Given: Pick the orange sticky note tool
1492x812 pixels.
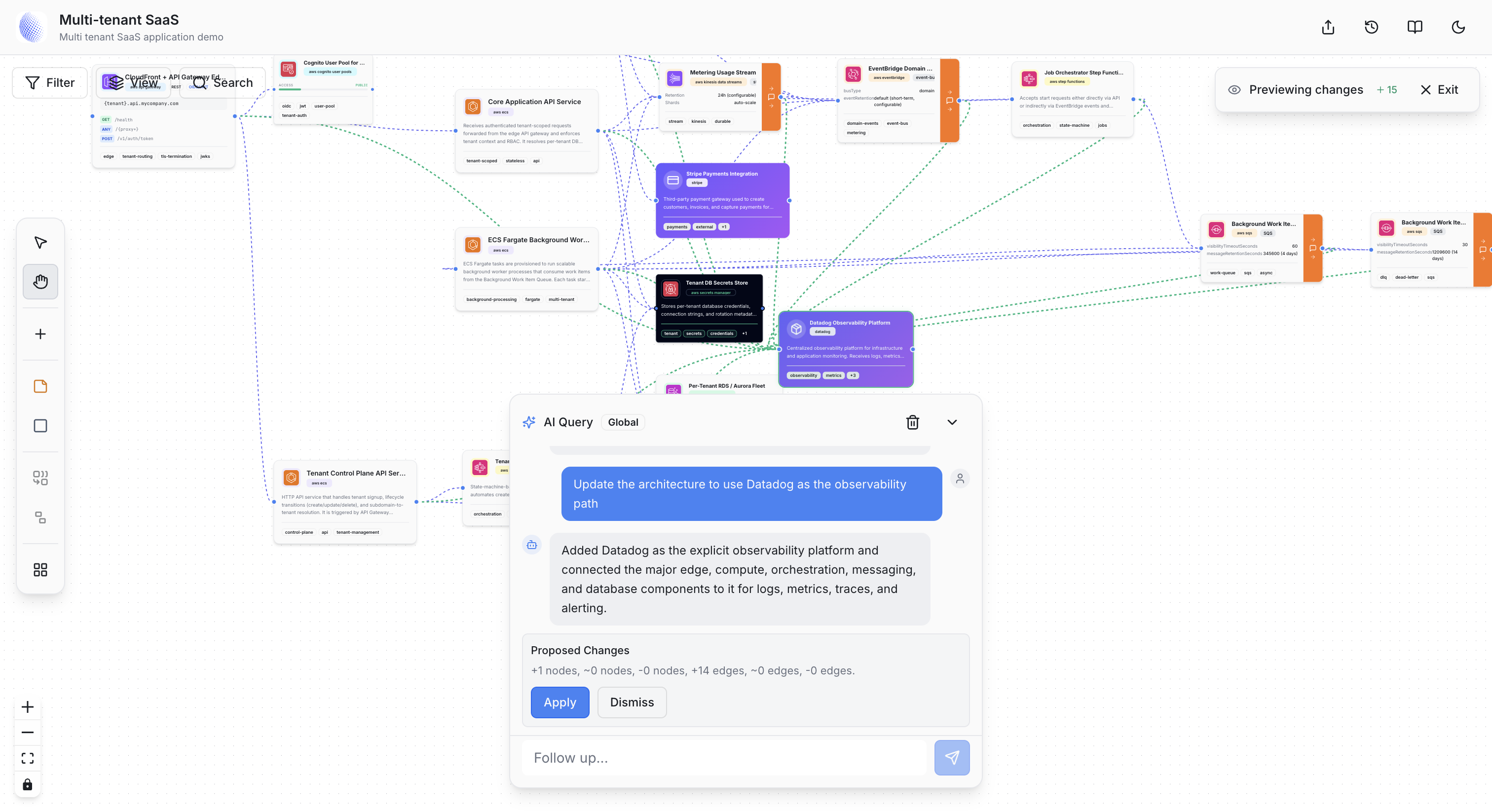Looking at the screenshot, I should click(40, 386).
